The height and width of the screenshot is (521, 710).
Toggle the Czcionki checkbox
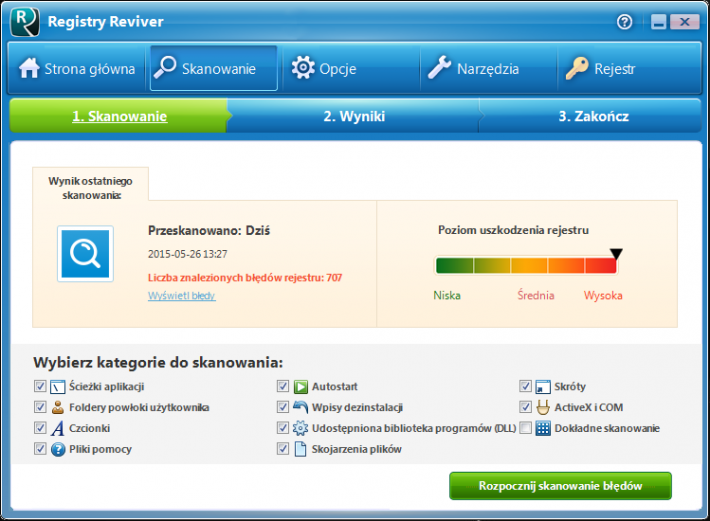pos(40,428)
